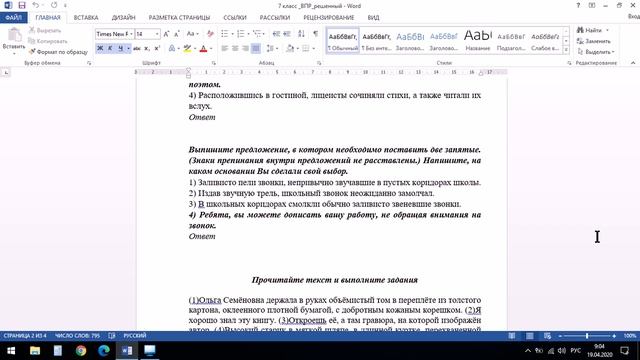Toggle paragraph marks (¶) display

[x=316, y=34]
